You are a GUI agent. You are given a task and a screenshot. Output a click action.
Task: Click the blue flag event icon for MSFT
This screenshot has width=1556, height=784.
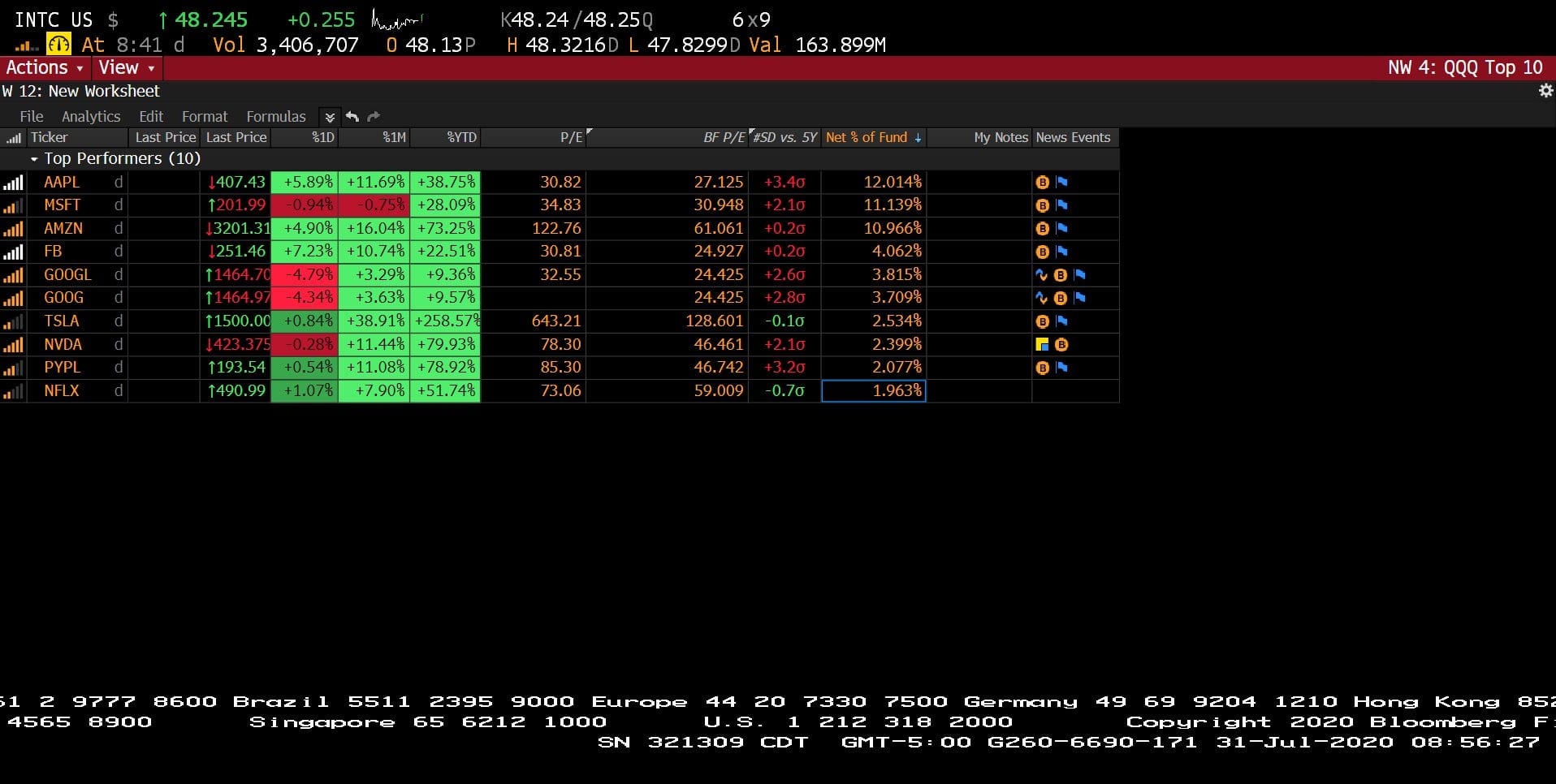coord(1061,205)
